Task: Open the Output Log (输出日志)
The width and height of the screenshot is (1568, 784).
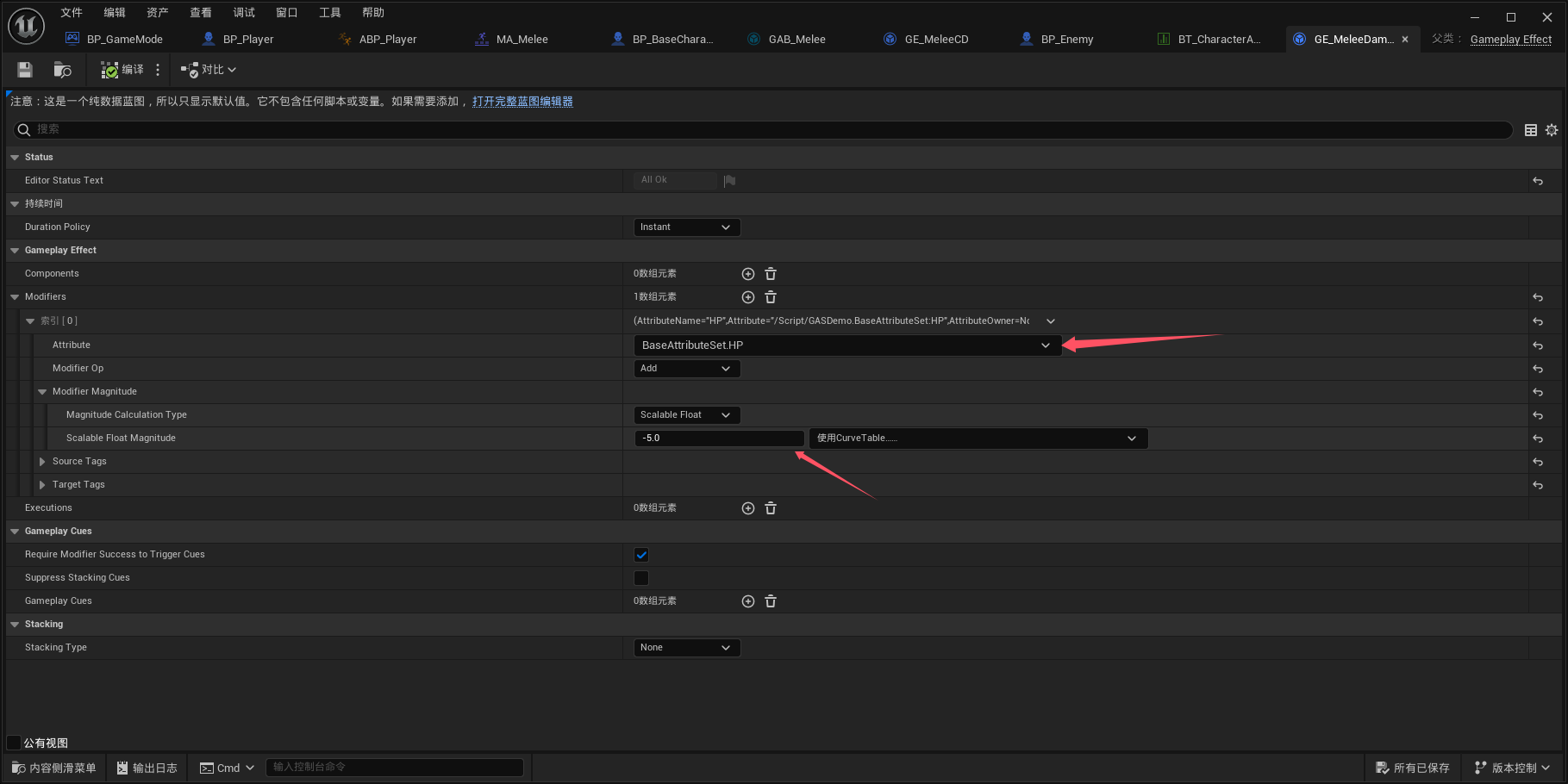Action: [147, 768]
